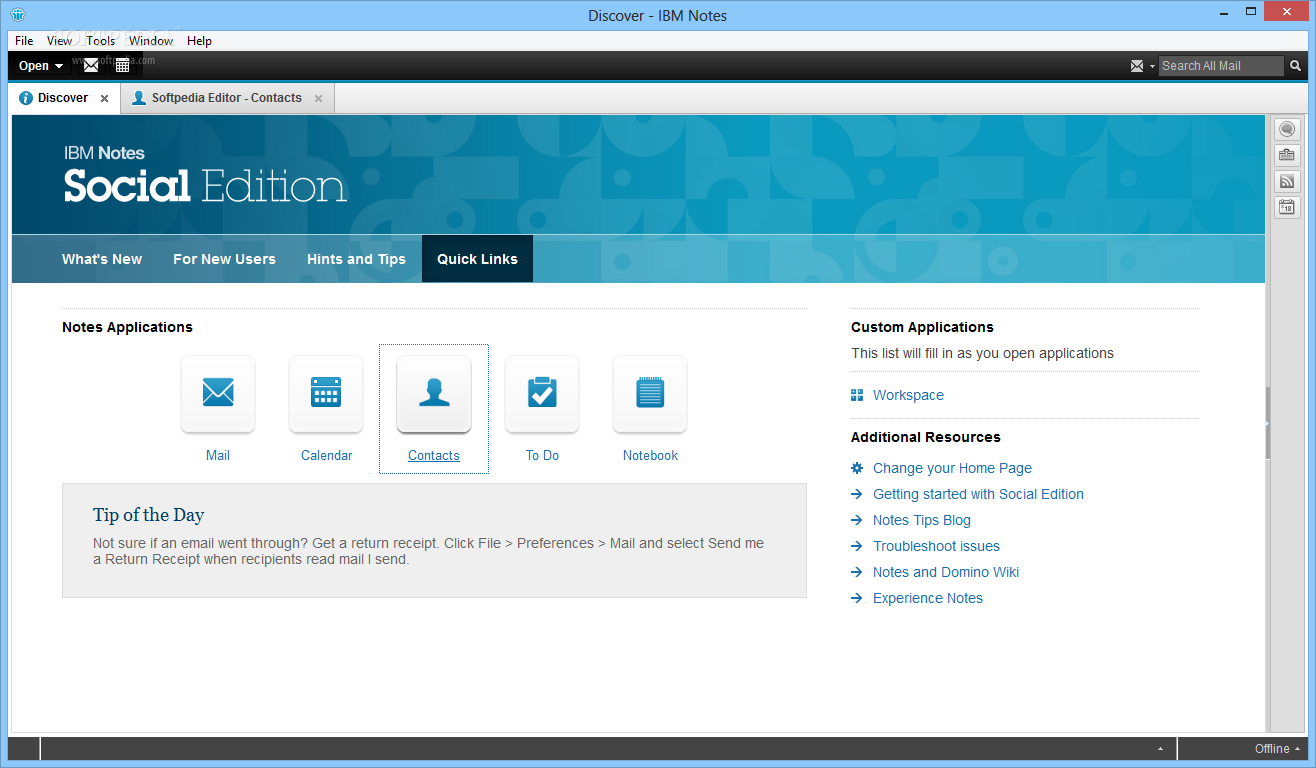Expand the status bar message arrow

pyautogui.click(x=1161, y=749)
